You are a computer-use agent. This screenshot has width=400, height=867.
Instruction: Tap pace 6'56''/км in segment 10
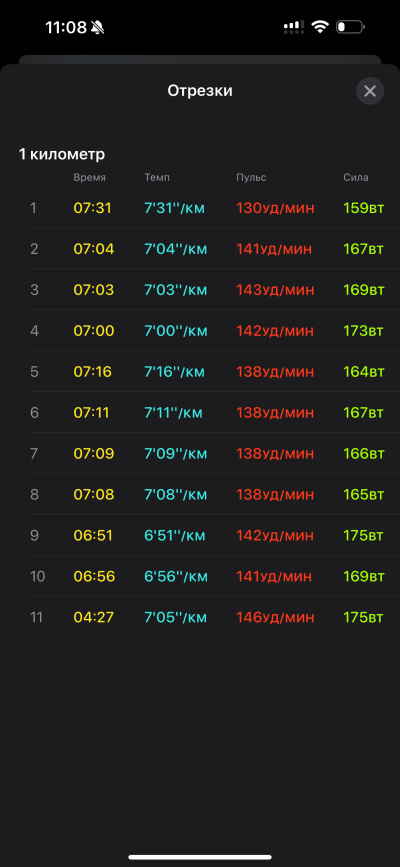click(176, 577)
